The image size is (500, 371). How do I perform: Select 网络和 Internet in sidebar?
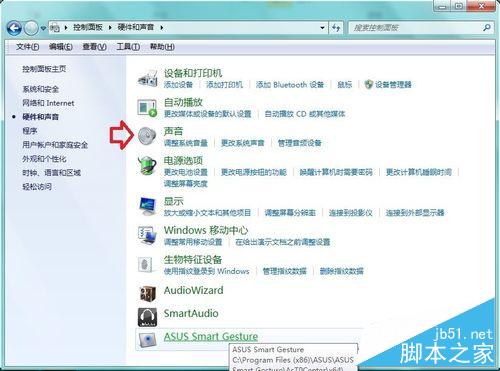(x=48, y=103)
